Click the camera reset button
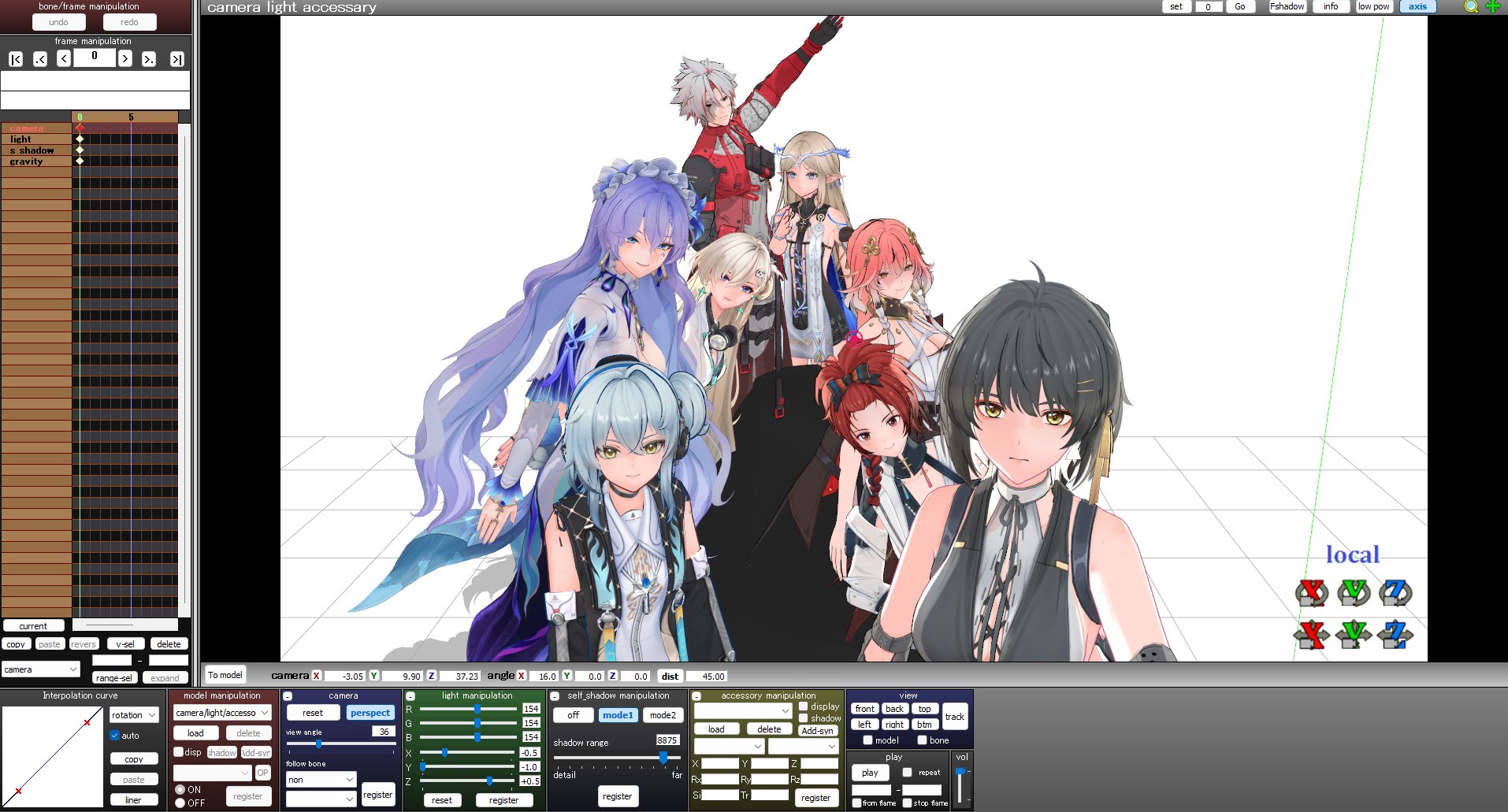The image size is (1508, 812). point(313,713)
